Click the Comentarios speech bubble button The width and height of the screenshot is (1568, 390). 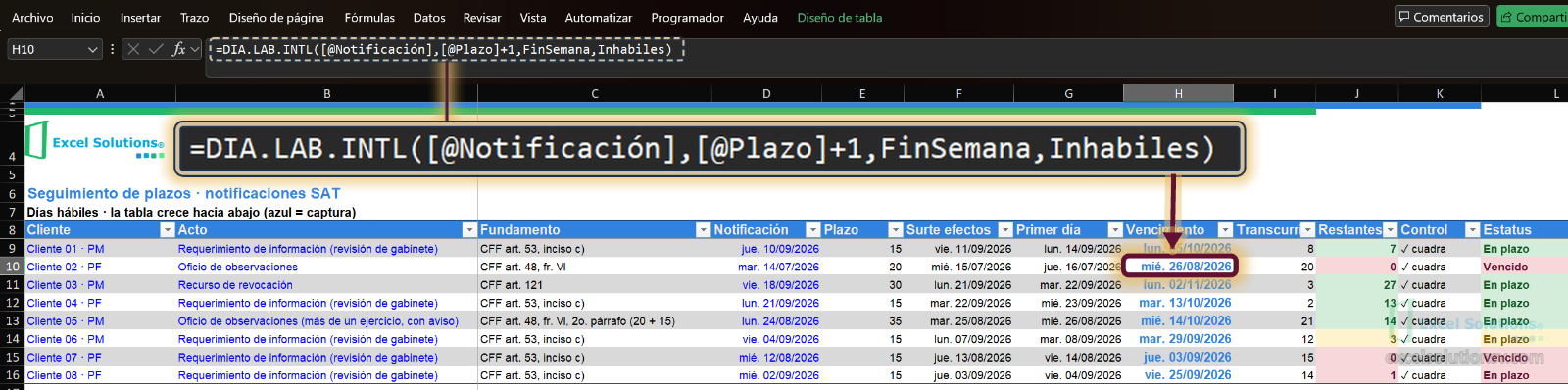(1442, 17)
